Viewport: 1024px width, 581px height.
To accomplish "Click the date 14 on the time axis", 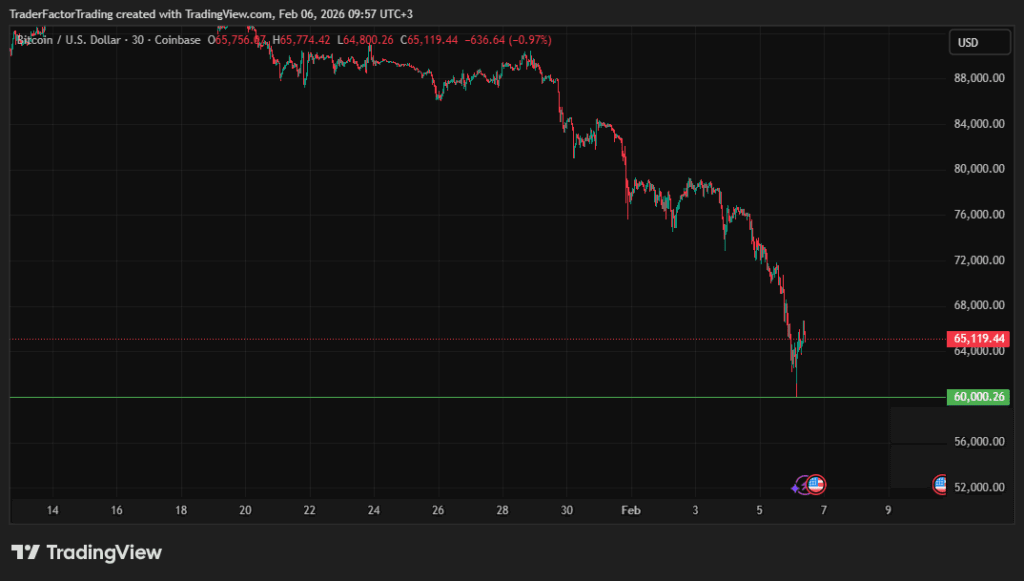I will [x=52, y=510].
